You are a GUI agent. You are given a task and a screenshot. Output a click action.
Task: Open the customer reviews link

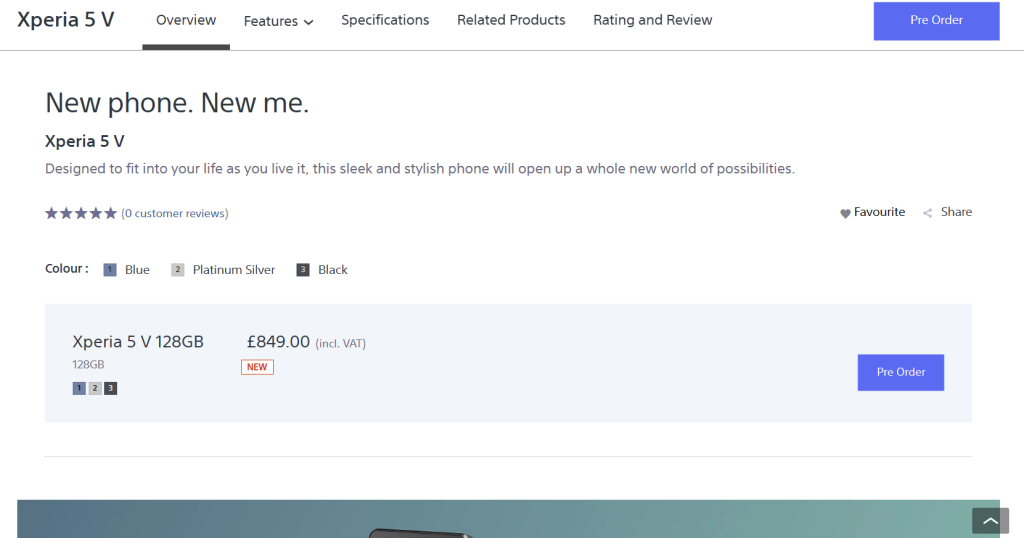click(175, 213)
